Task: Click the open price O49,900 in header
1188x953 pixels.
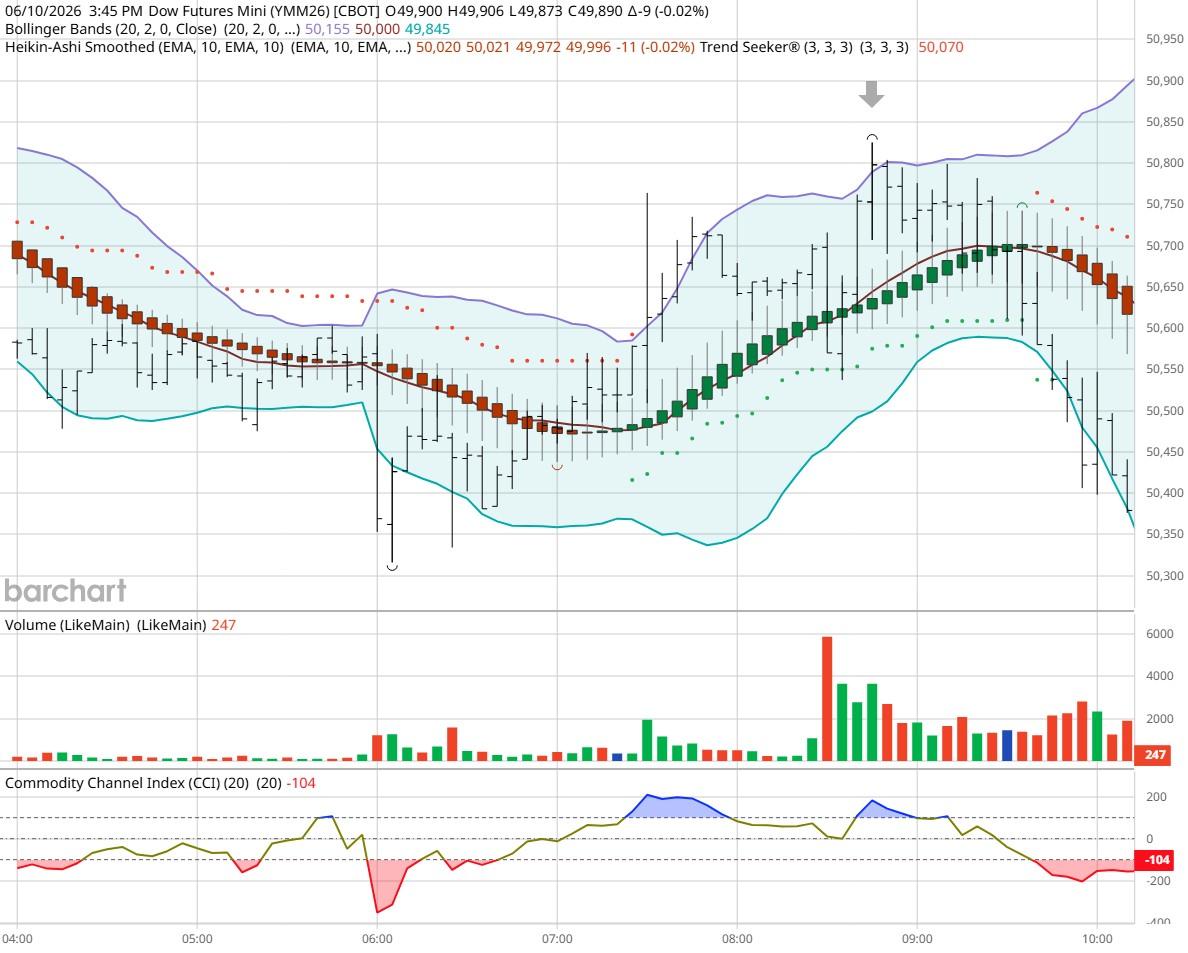Action: (414, 11)
